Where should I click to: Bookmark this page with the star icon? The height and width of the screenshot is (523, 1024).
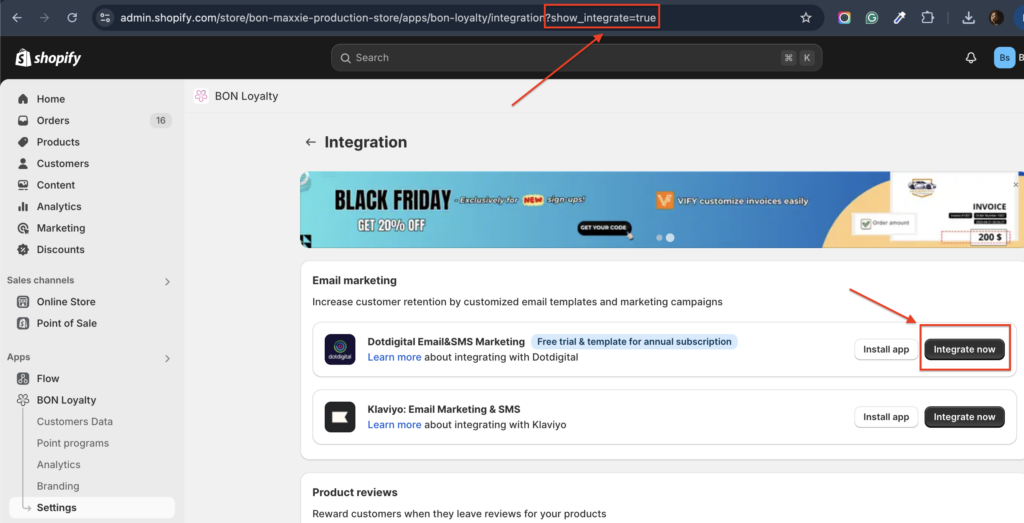(806, 18)
